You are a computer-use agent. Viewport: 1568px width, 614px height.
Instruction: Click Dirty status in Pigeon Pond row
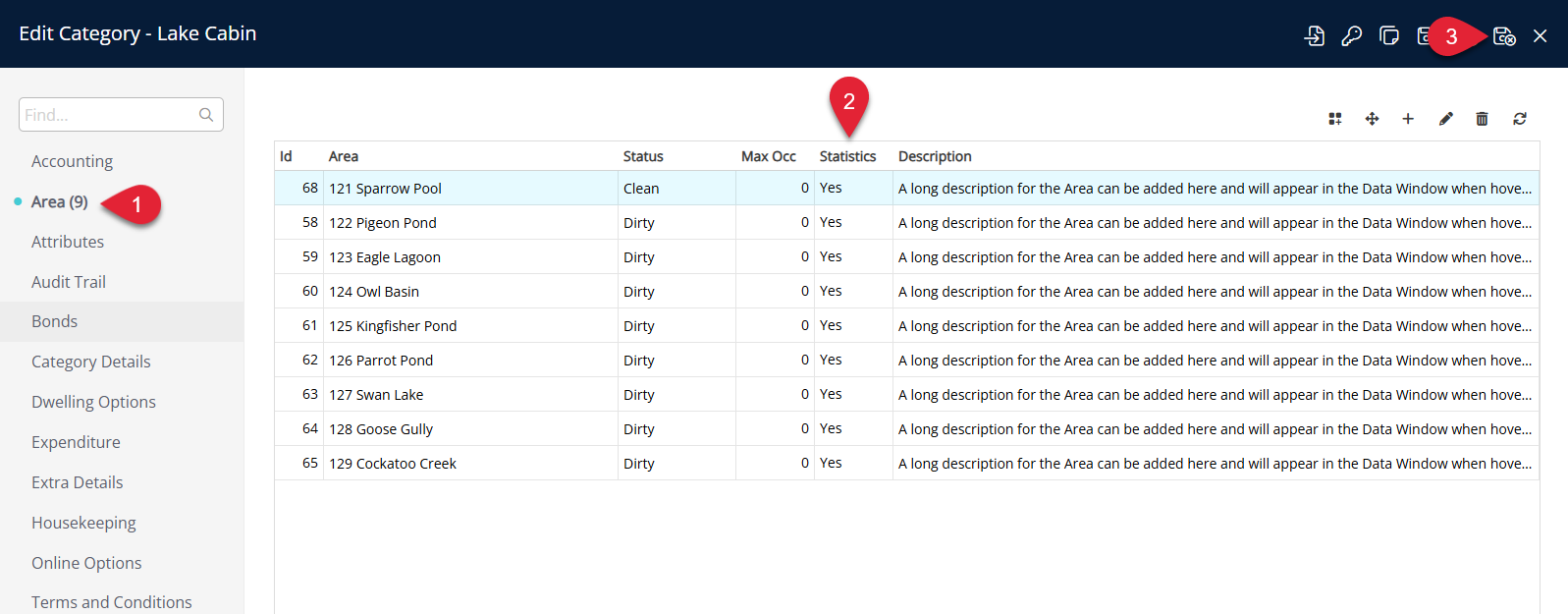point(639,223)
